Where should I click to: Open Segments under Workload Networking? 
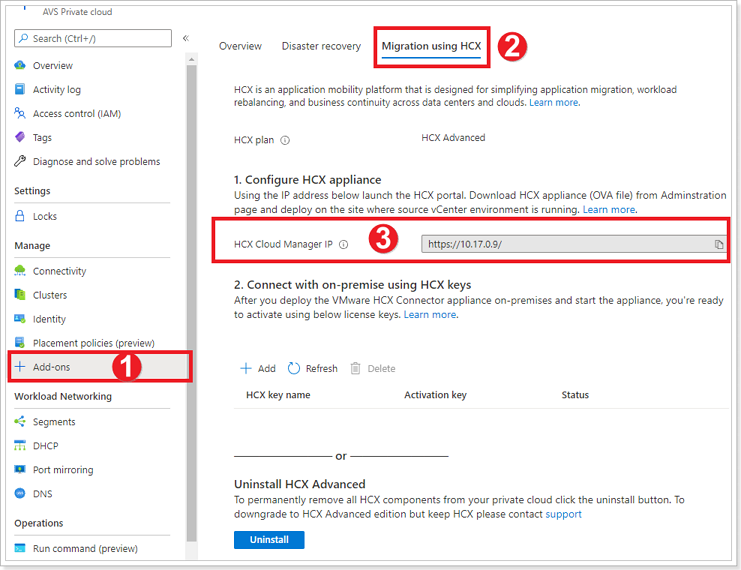click(54, 422)
